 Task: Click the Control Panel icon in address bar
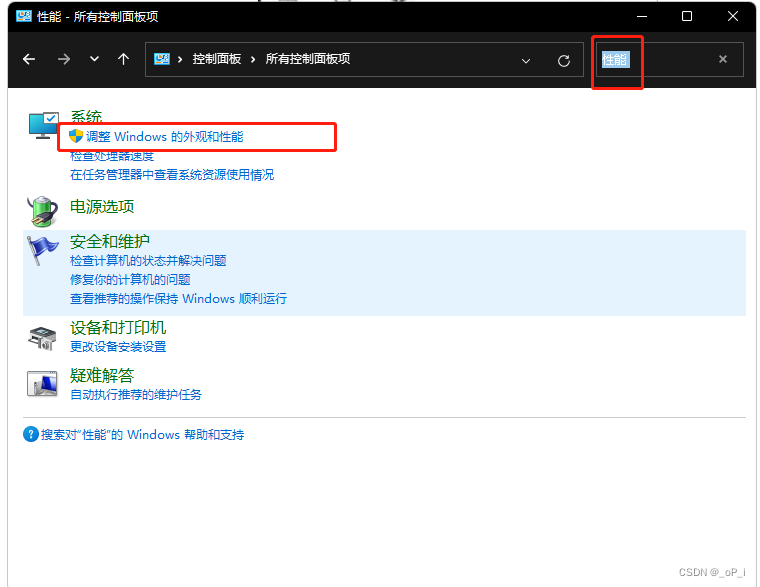(x=162, y=59)
